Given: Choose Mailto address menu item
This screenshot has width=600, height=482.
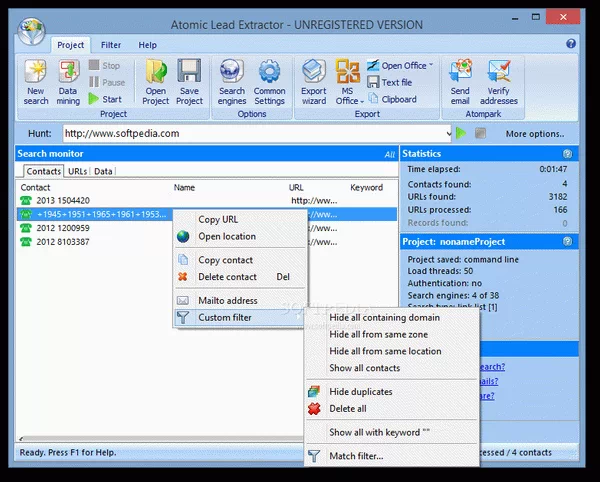Looking at the screenshot, I should tap(240, 301).
